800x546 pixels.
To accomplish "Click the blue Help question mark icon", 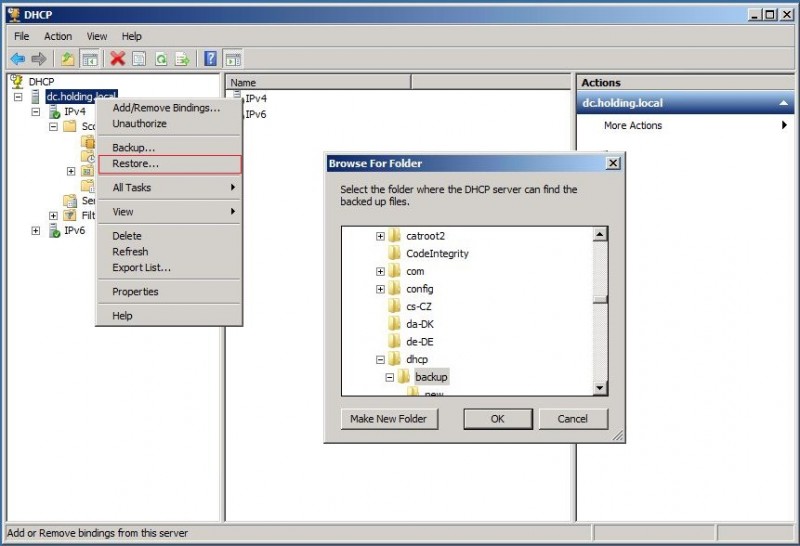I will tap(210, 59).
